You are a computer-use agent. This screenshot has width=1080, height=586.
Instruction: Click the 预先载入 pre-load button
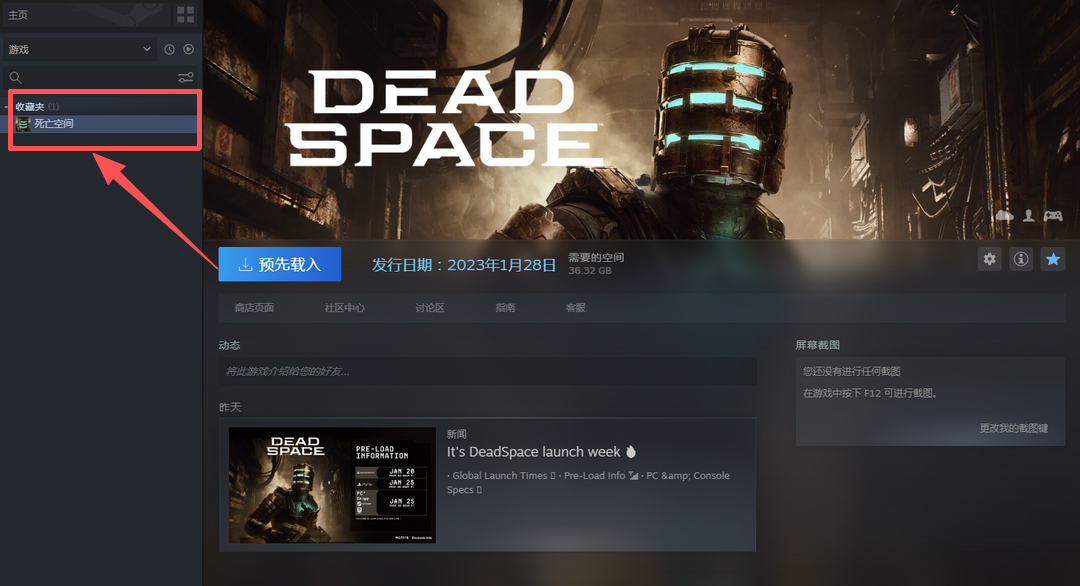tap(279, 265)
